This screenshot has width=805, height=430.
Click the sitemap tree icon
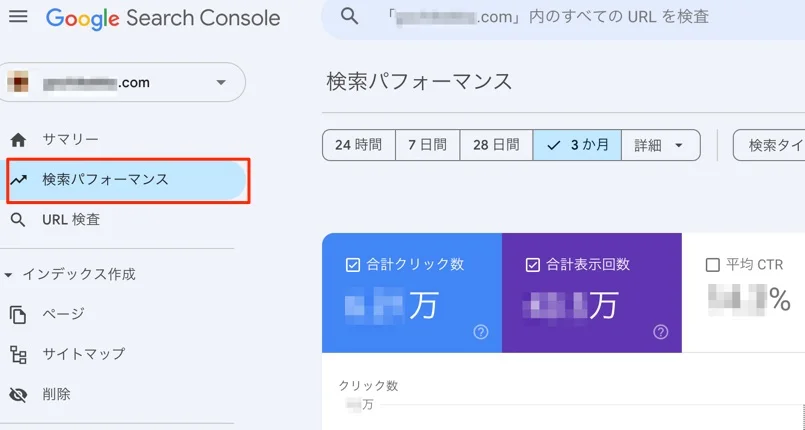point(18,355)
